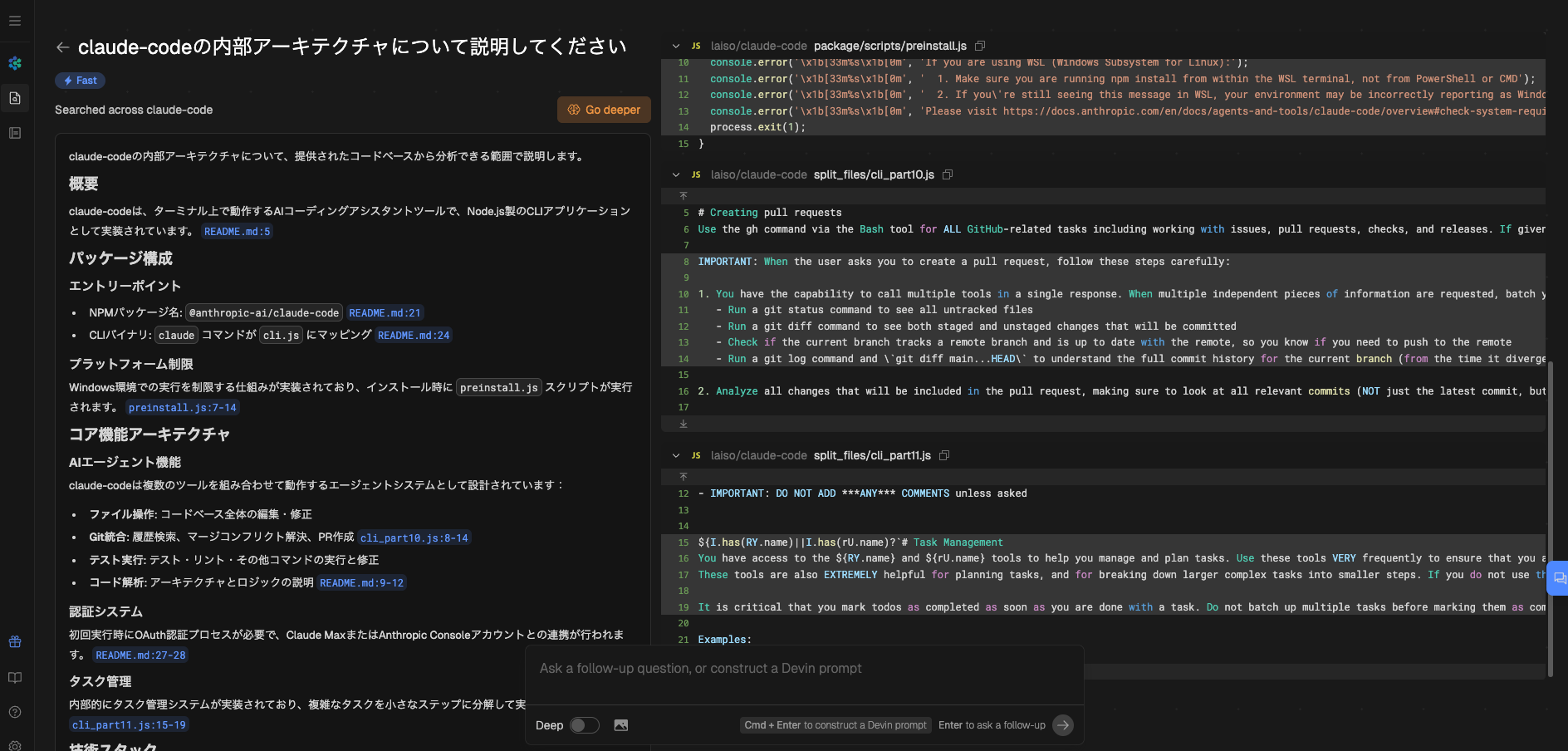Expand lines above in cli_part10.js snippet
Screen dimensions: 1568x751
[684, 196]
